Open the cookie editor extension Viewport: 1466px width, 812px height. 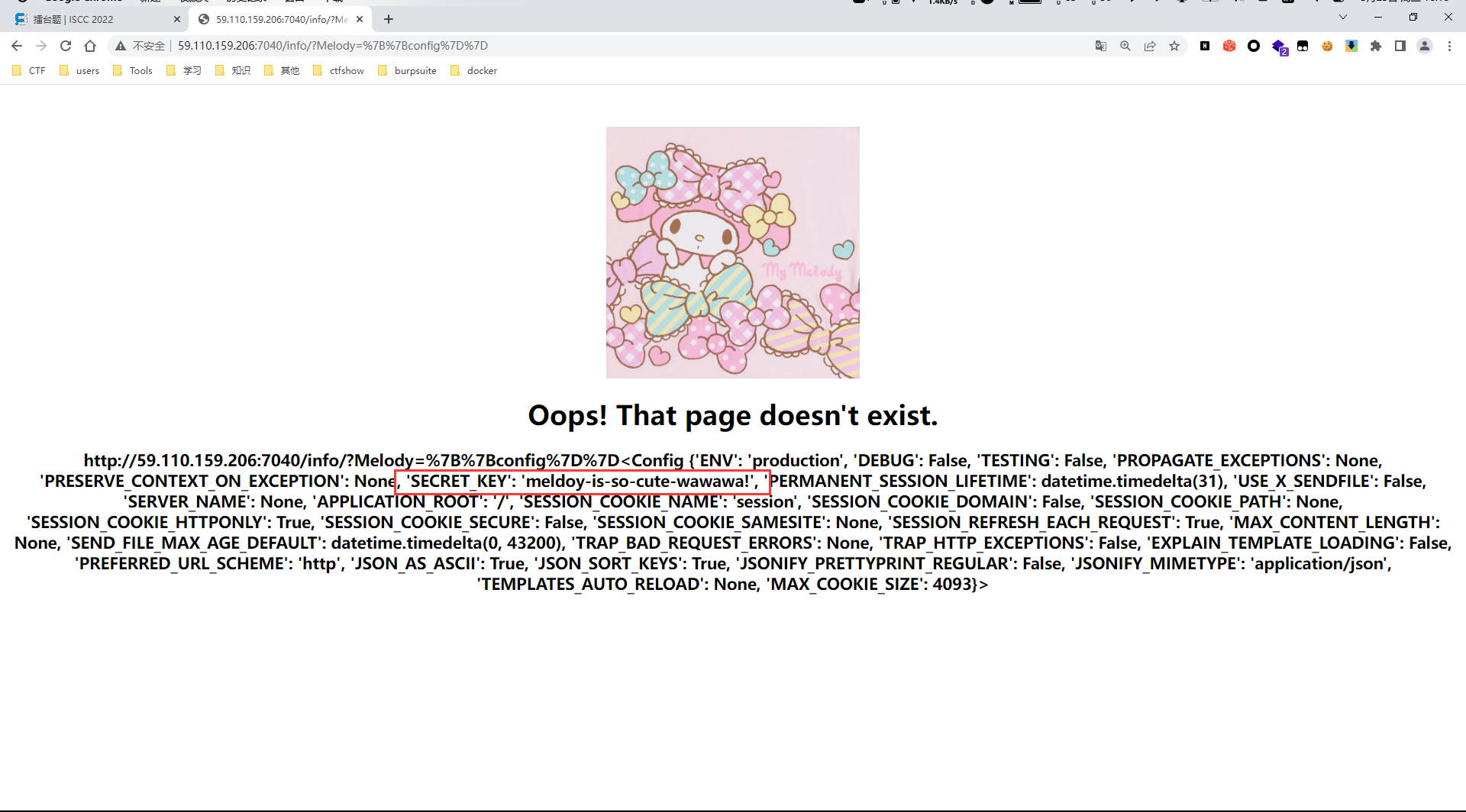point(1327,46)
